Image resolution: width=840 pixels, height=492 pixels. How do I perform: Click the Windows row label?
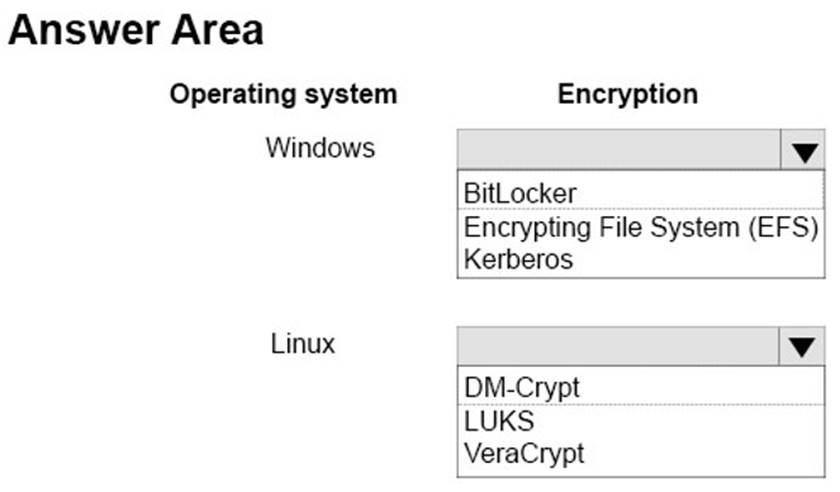pyautogui.click(x=320, y=149)
